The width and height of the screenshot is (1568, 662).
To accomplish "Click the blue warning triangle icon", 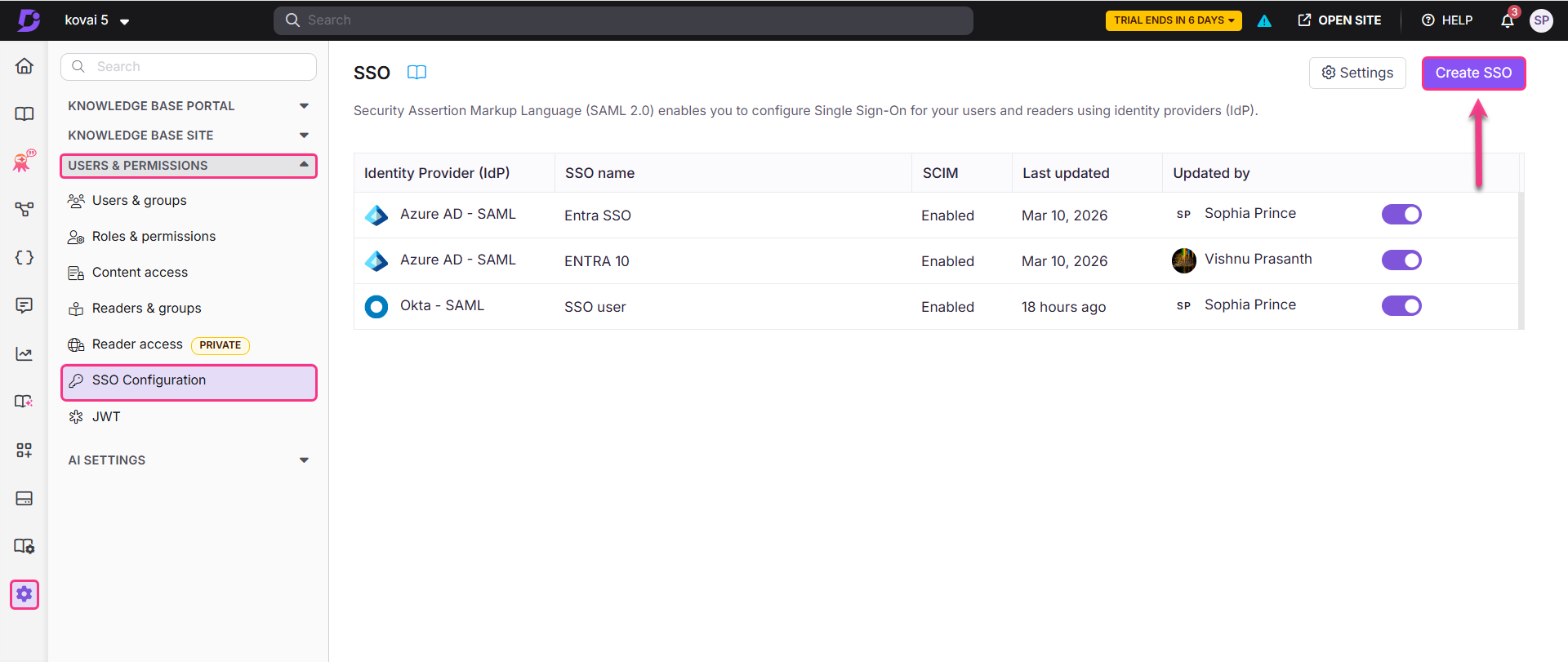I will (x=1264, y=20).
